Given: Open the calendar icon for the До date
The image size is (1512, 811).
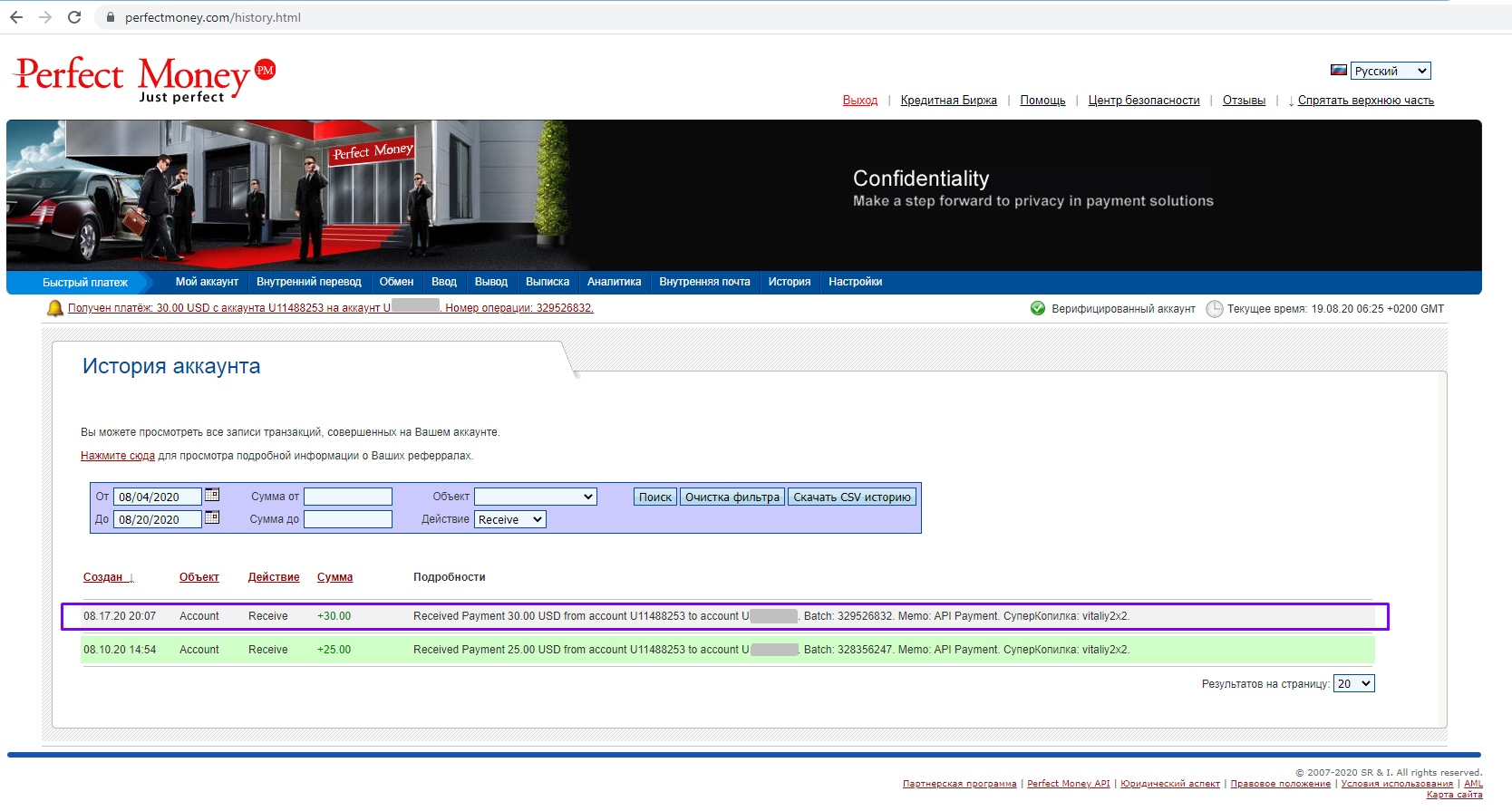Looking at the screenshot, I should pos(212,517).
